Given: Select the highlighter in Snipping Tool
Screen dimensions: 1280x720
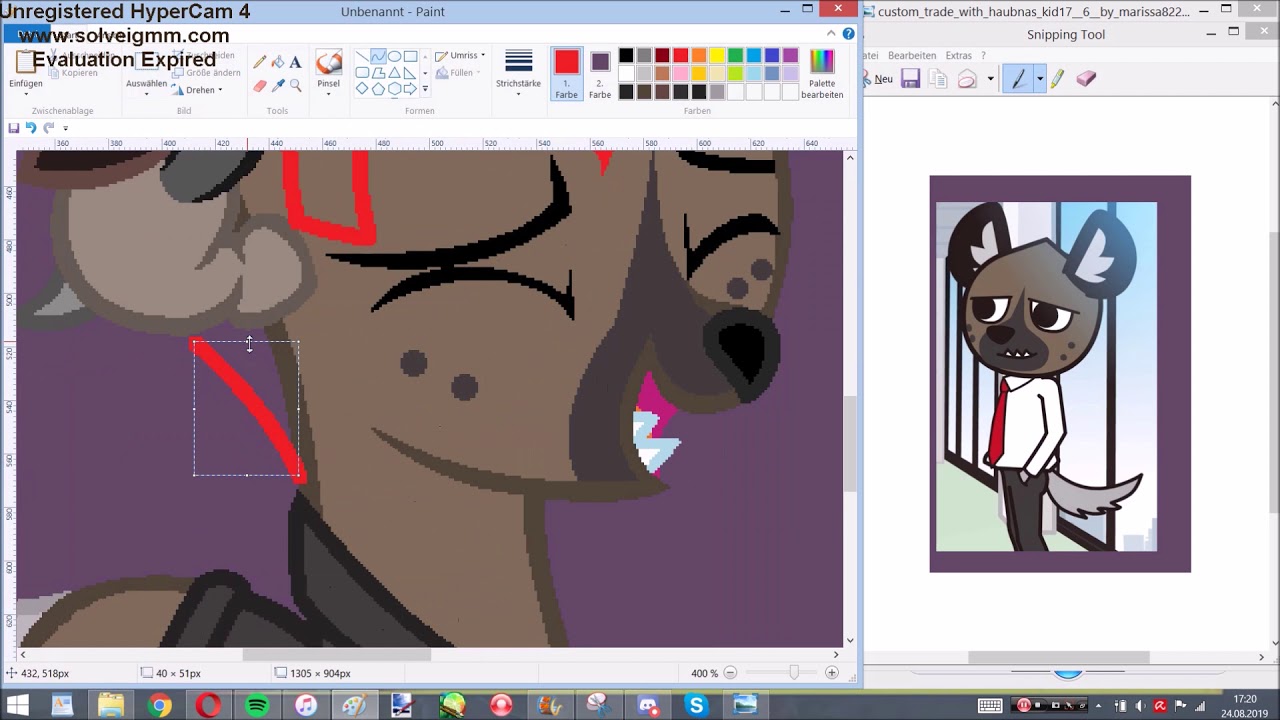Looking at the screenshot, I should click(x=1057, y=79).
